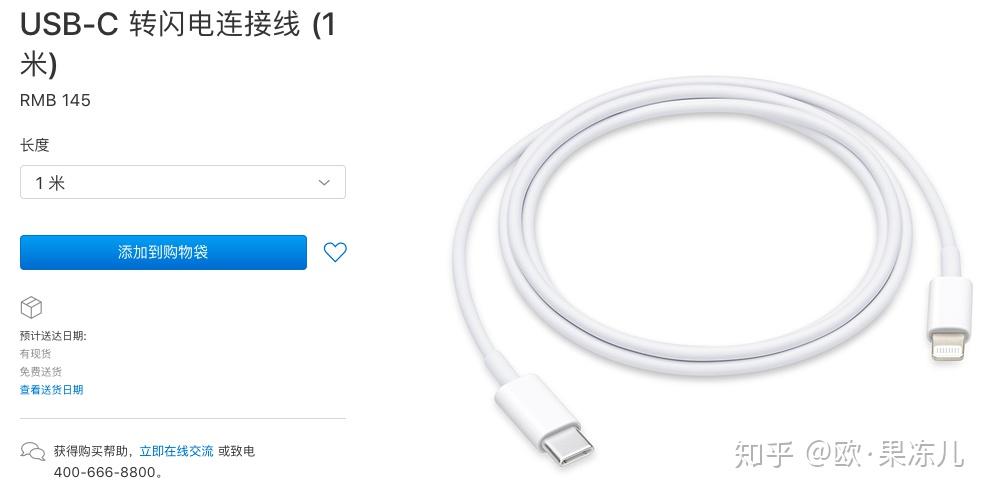This screenshot has width=989, height=494.
Task: Click the Lightning connector in product photo
Action: pos(946,319)
